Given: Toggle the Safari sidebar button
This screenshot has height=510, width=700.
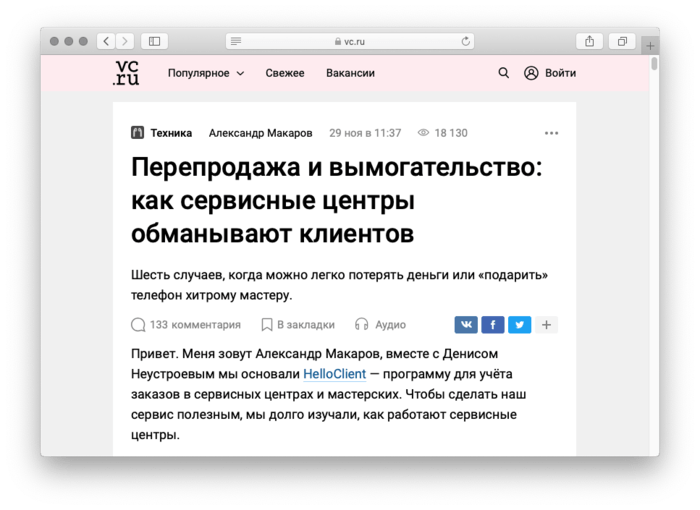Looking at the screenshot, I should coord(154,42).
